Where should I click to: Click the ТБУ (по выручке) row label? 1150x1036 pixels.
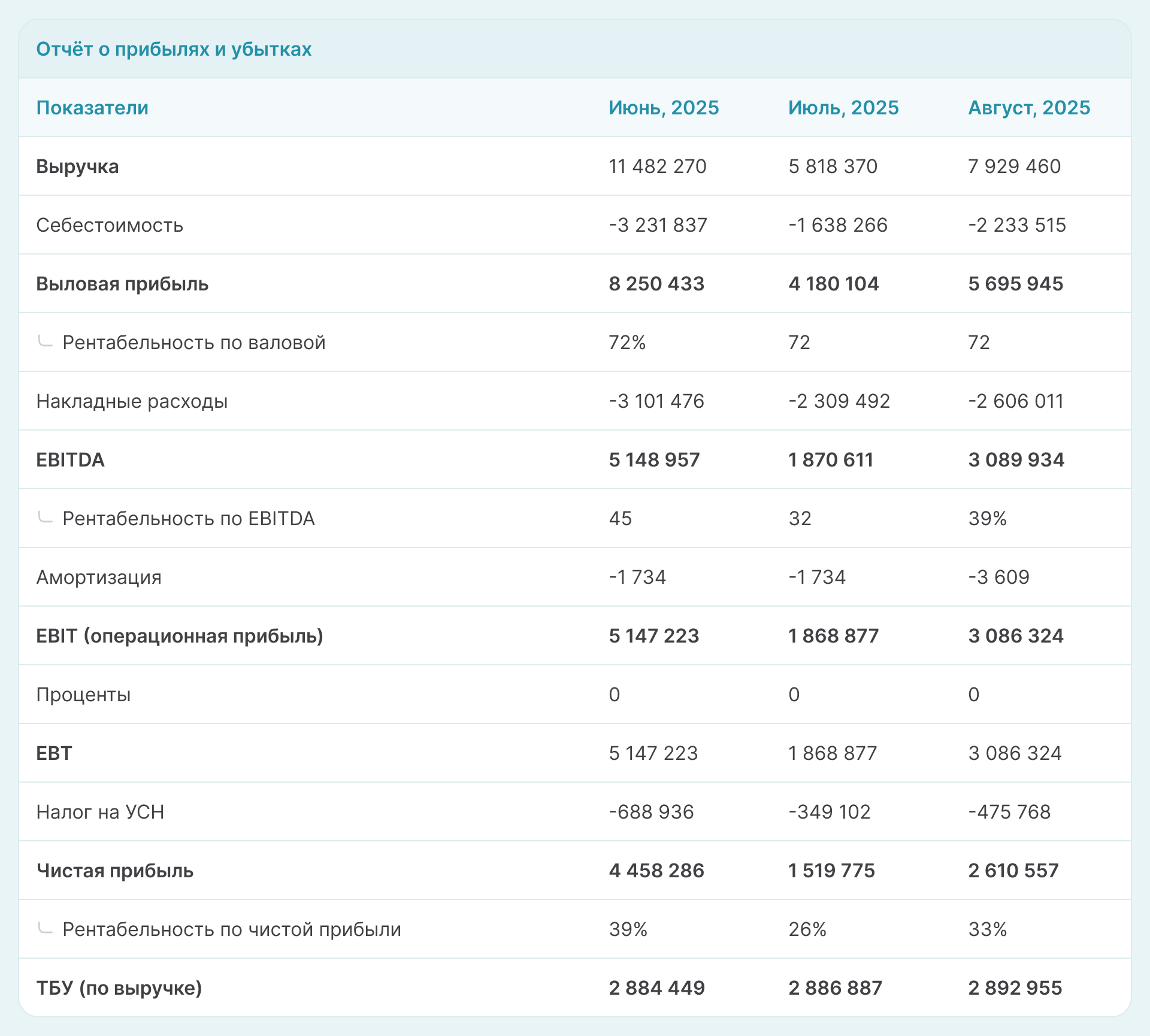tap(119, 988)
